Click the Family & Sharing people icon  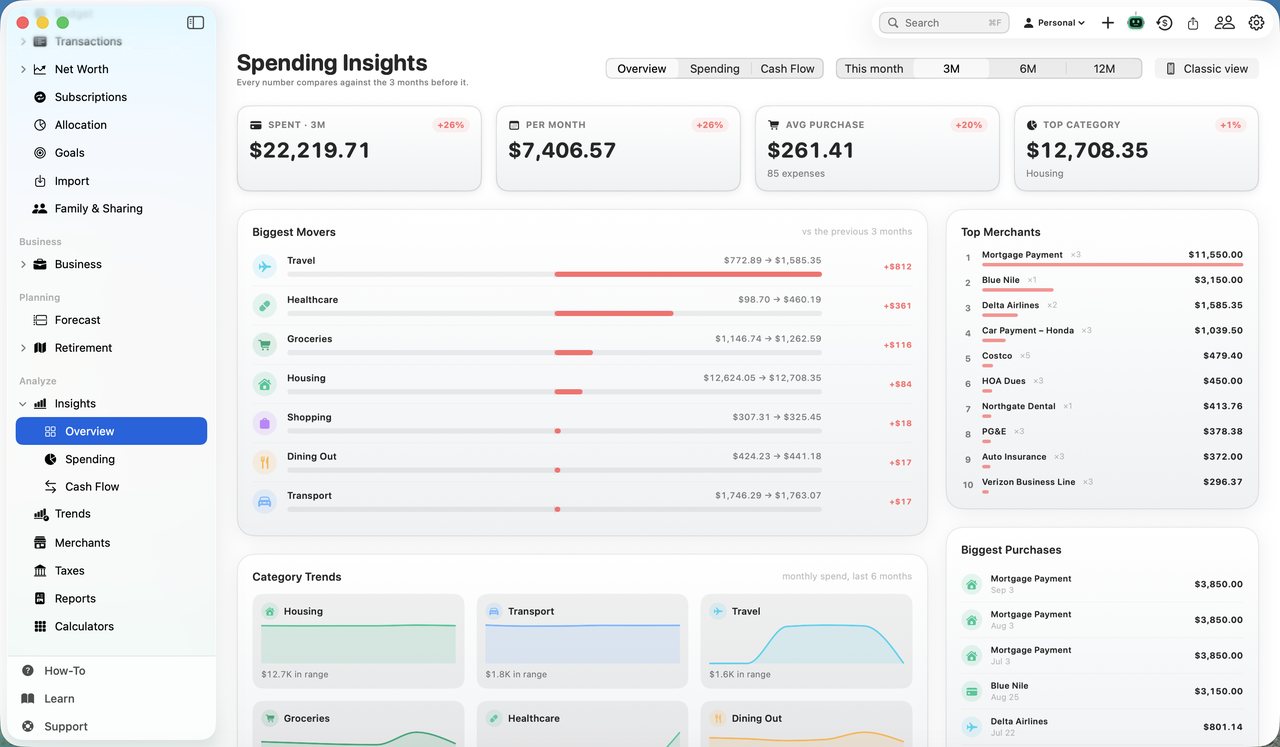point(40,209)
